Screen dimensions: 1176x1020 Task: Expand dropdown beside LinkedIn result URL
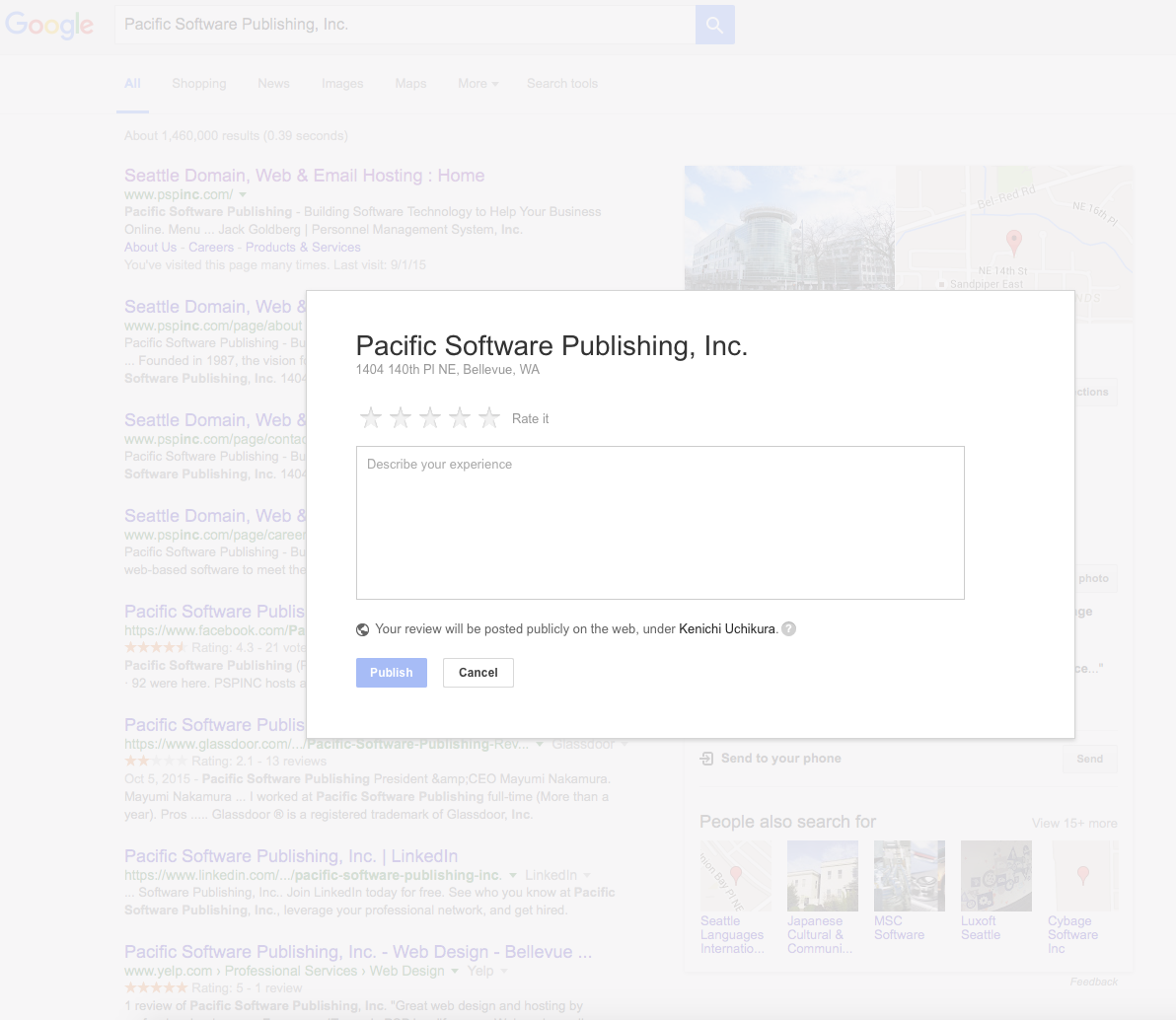coord(513,875)
